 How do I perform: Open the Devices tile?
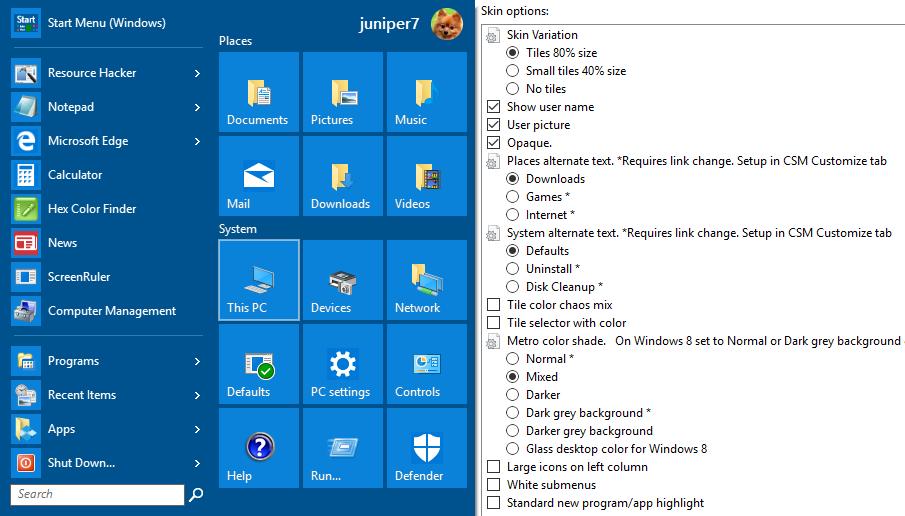343,280
